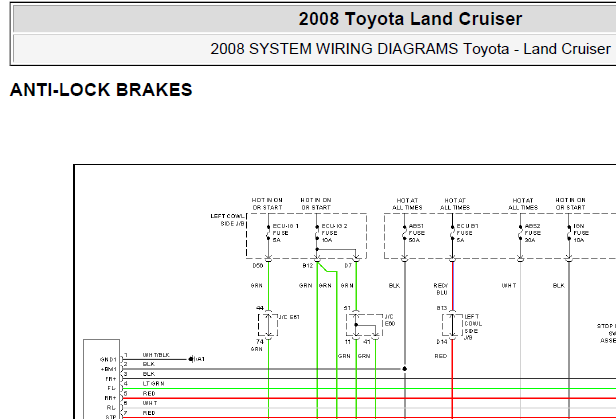Click 'RED' wire label below D14
616x419 pixels.
tap(441, 356)
